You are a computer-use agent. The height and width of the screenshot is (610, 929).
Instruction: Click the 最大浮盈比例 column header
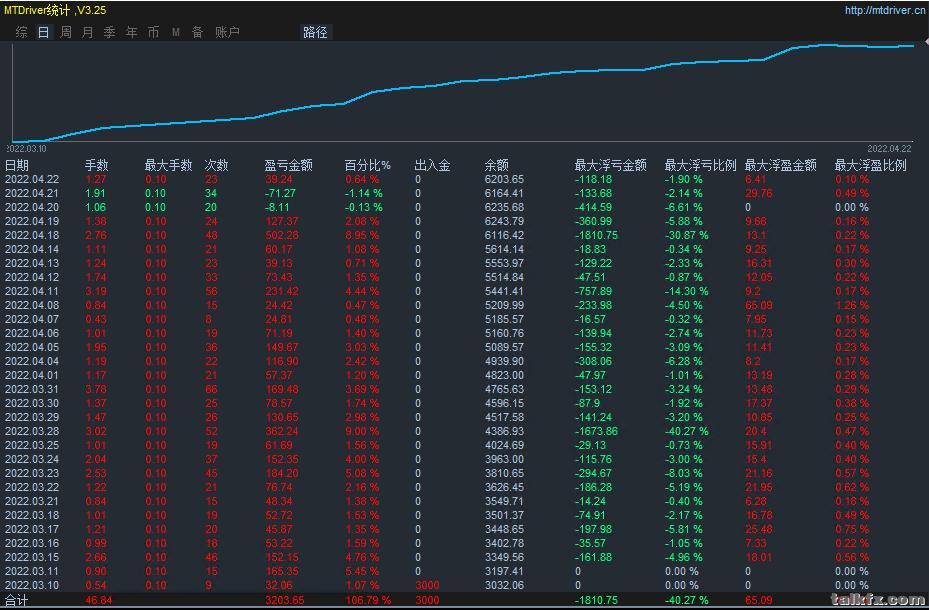tap(870, 165)
